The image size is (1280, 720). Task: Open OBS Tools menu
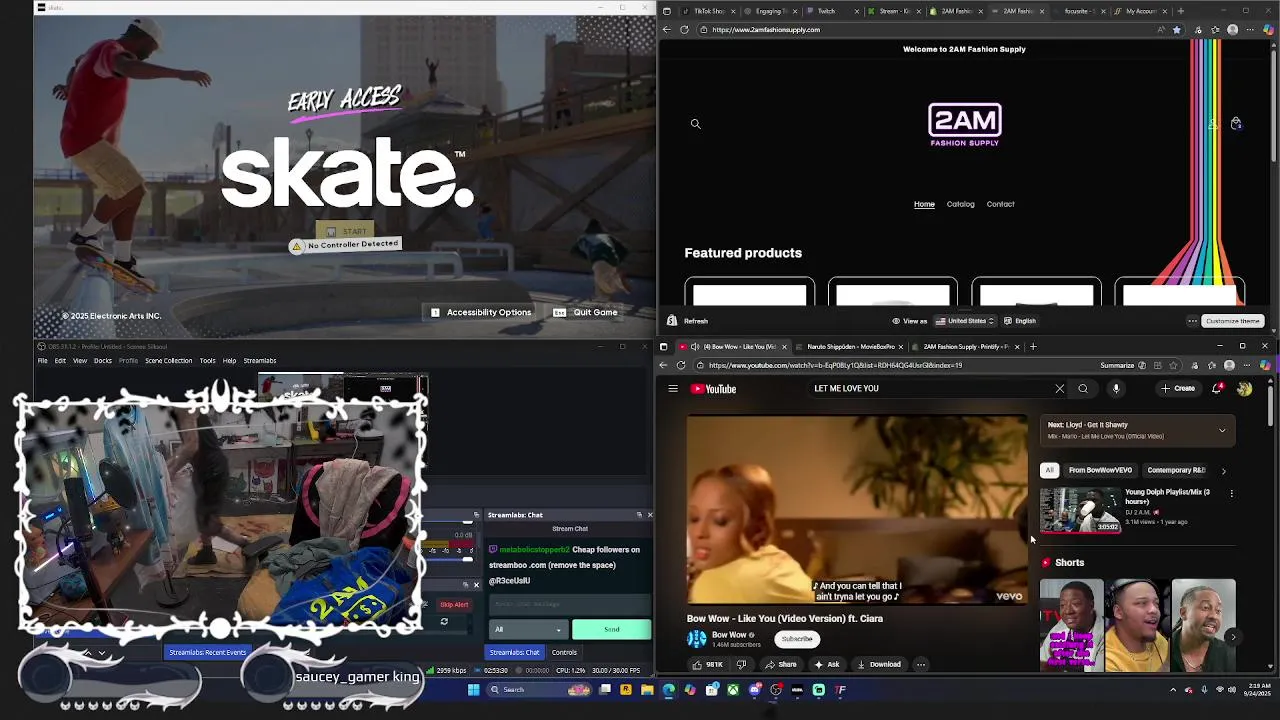(207, 361)
